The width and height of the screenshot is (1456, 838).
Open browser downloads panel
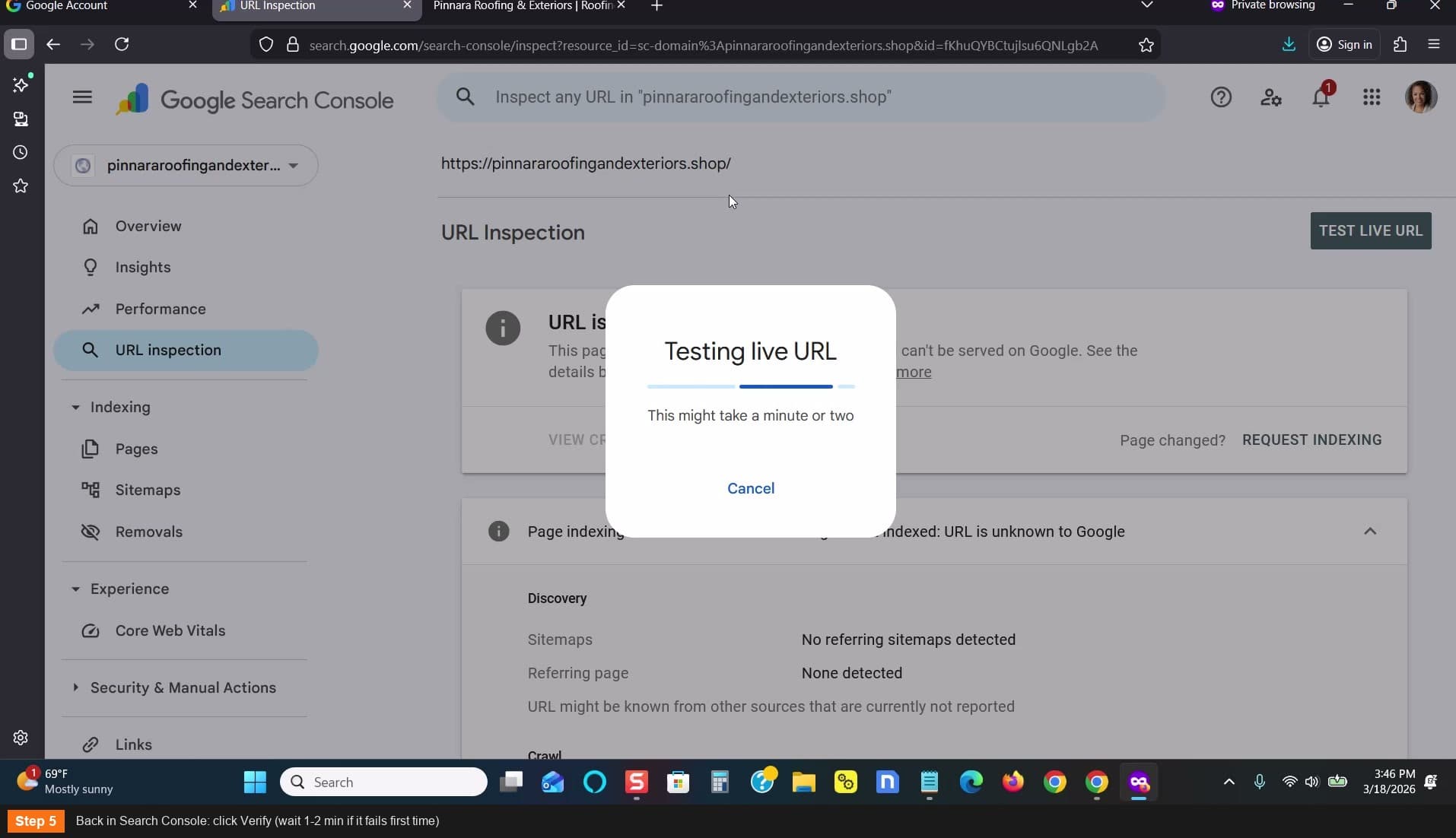[x=1289, y=44]
